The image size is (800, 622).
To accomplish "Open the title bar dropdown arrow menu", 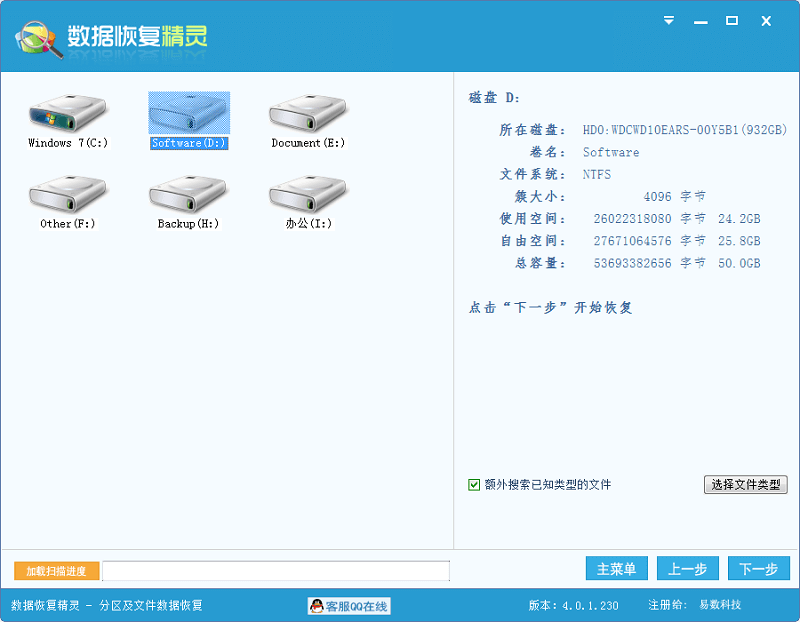I will pyautogui.click(x=667, y=18).
